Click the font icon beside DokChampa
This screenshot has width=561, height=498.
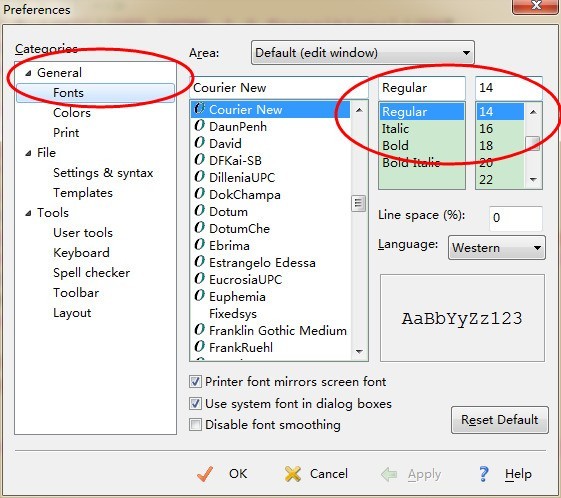[199, 194]
